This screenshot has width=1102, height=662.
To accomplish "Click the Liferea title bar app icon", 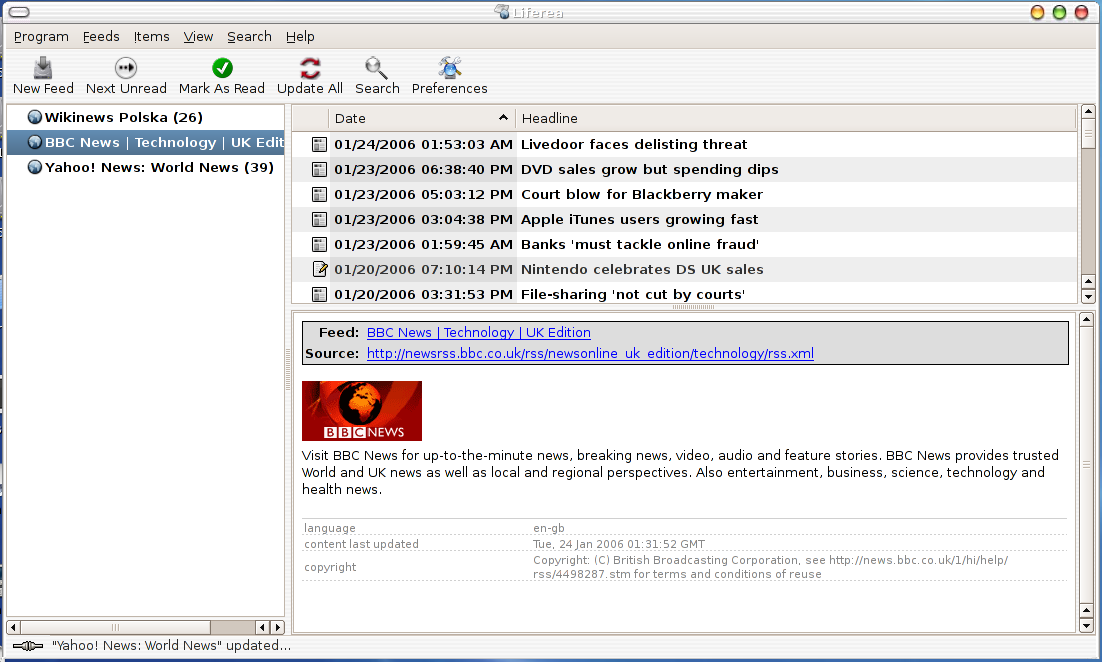I will click(502, 11).
